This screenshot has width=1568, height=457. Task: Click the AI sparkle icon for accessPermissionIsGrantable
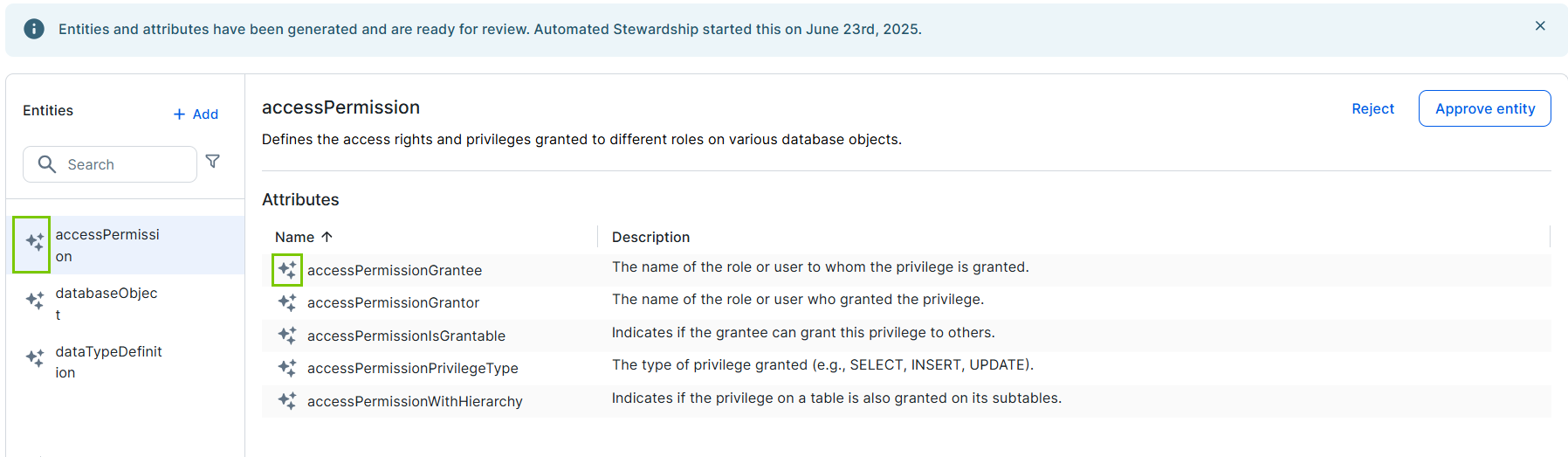coord(287,335)
